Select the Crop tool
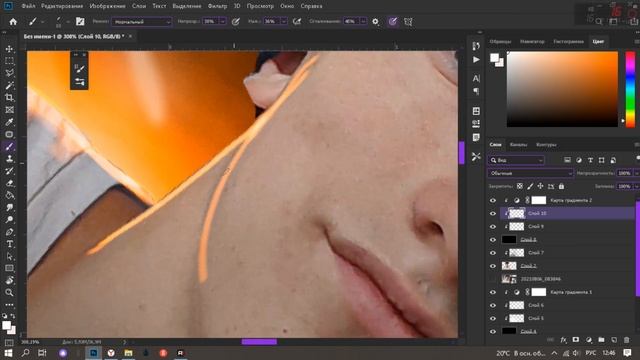The height and width of the screenshot is (360, 640). tap(9, 98)
